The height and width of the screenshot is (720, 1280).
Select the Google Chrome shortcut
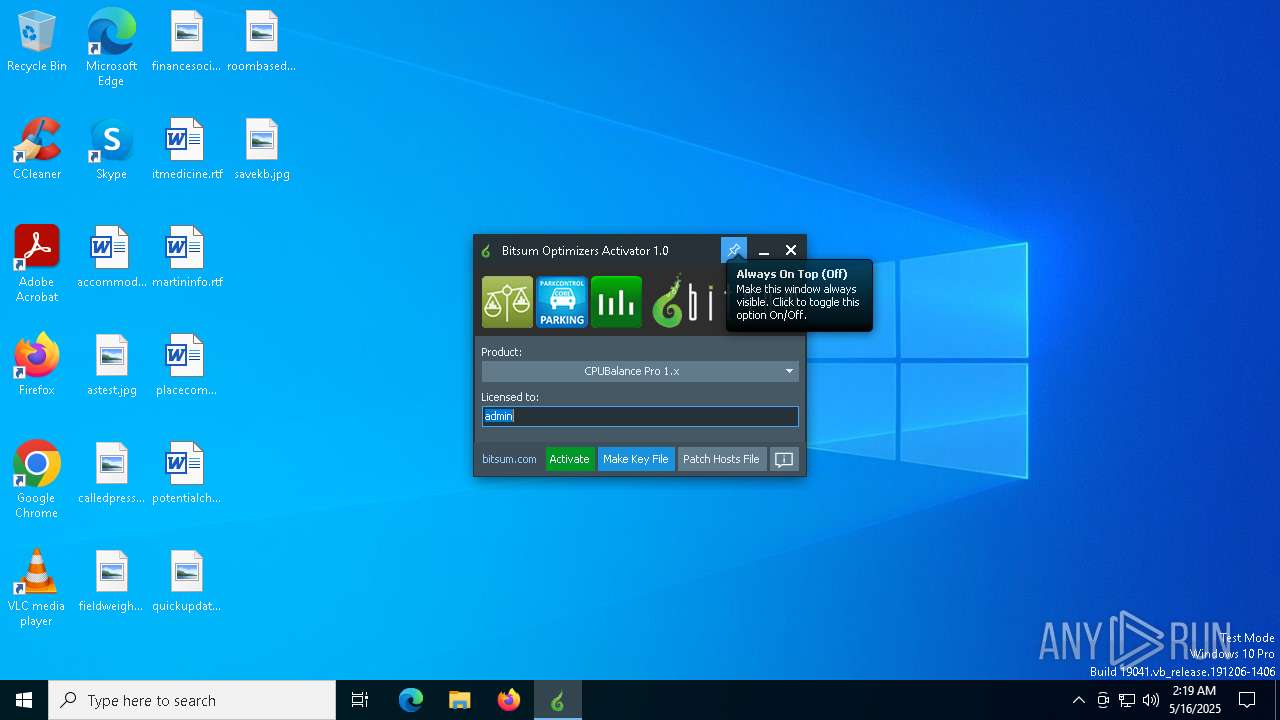(x=37, y=480)
